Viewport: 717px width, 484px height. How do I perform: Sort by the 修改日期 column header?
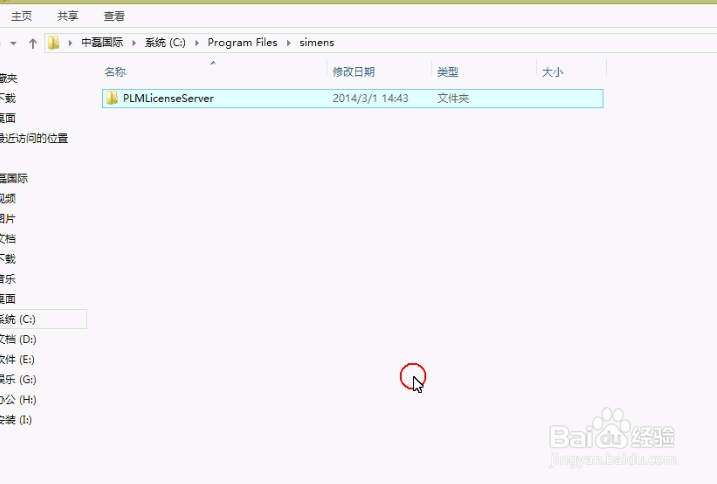coord(353,72)
